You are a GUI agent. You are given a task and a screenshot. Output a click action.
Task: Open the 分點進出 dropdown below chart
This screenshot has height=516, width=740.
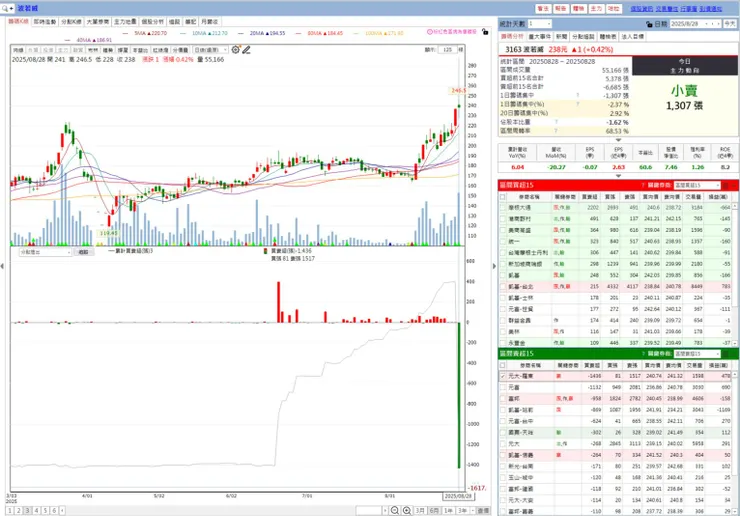click(x=45, y=252)
